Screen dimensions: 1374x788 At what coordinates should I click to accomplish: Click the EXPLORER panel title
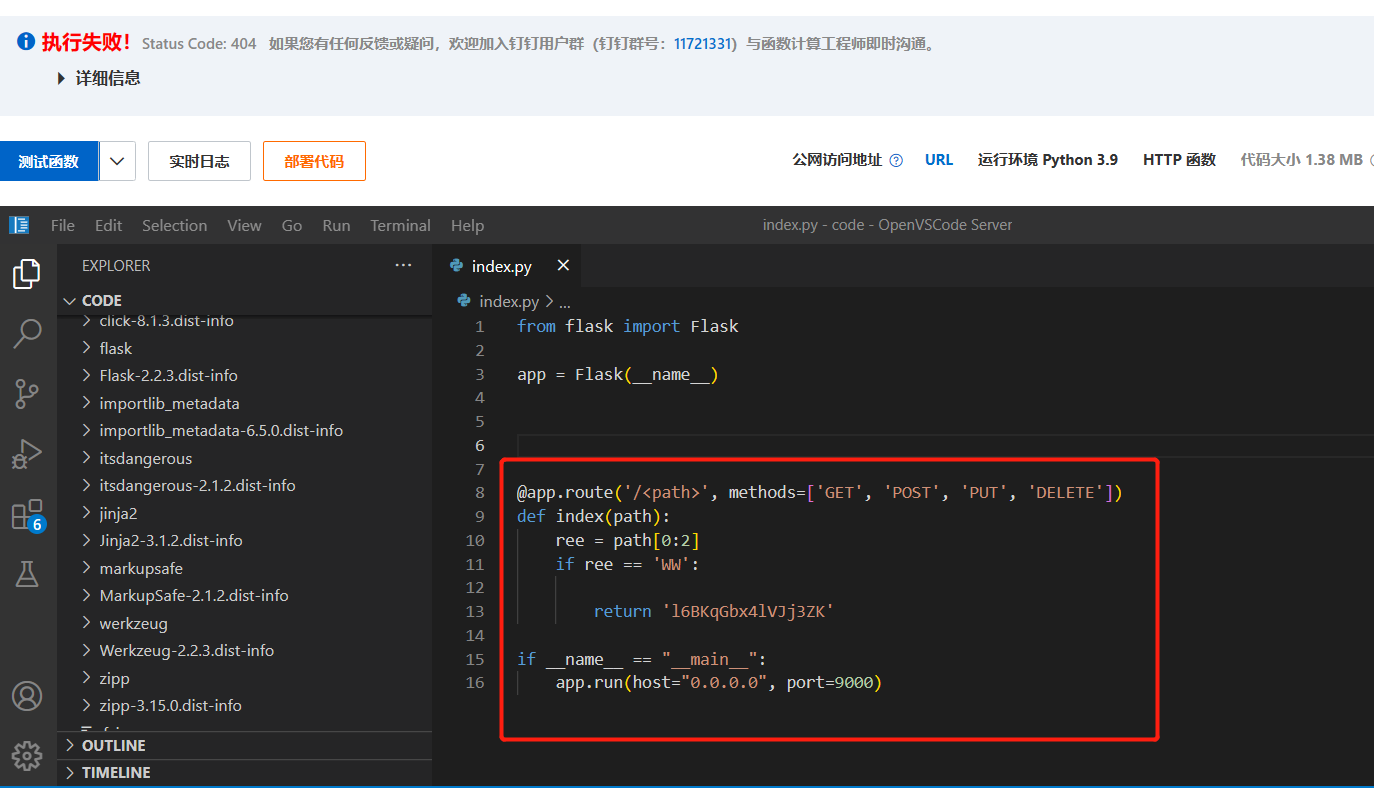[x=116, y=266]
